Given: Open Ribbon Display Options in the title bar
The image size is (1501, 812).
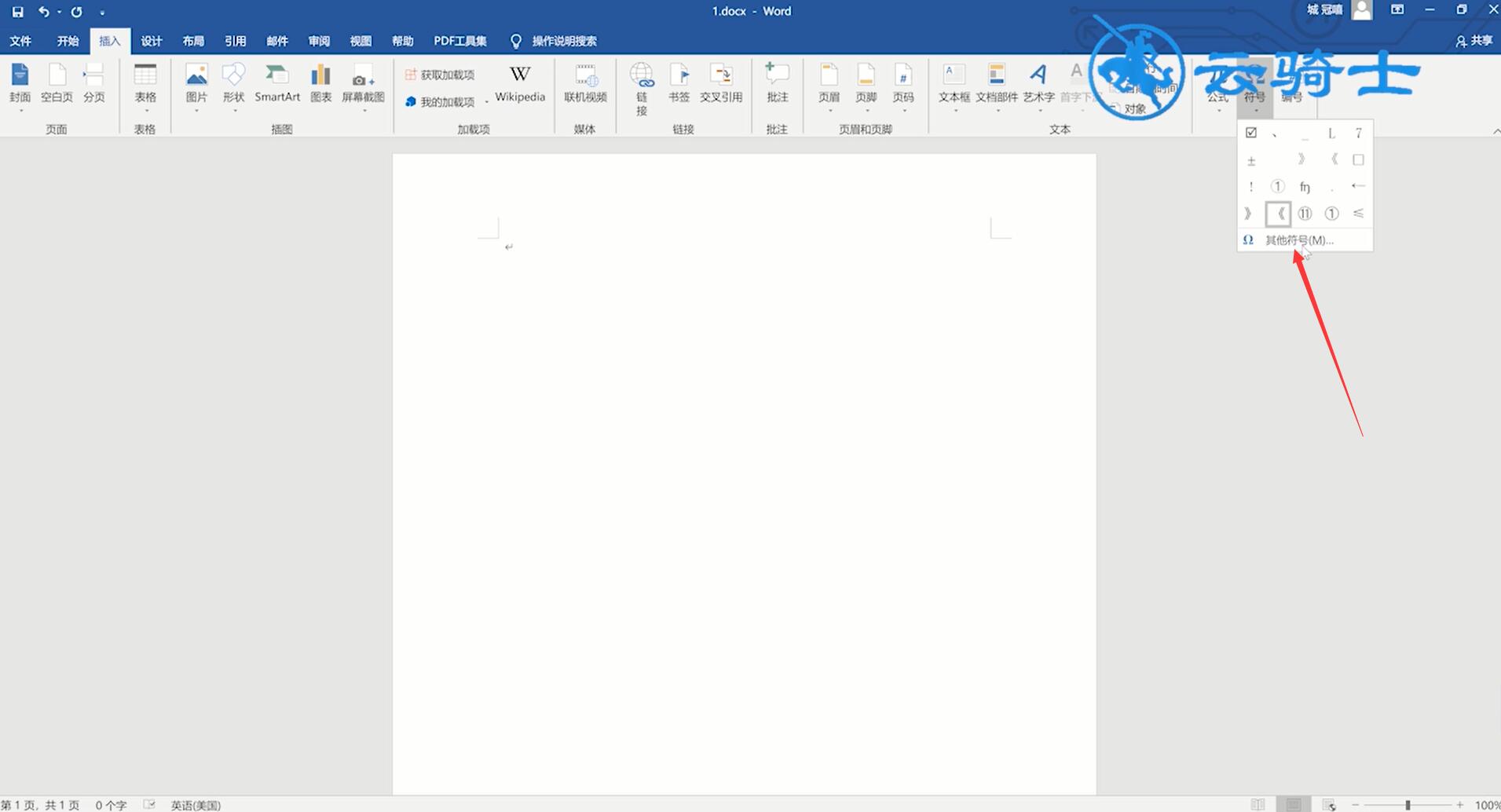Looking at the screenshot, I should click(x=1397, y=10).
